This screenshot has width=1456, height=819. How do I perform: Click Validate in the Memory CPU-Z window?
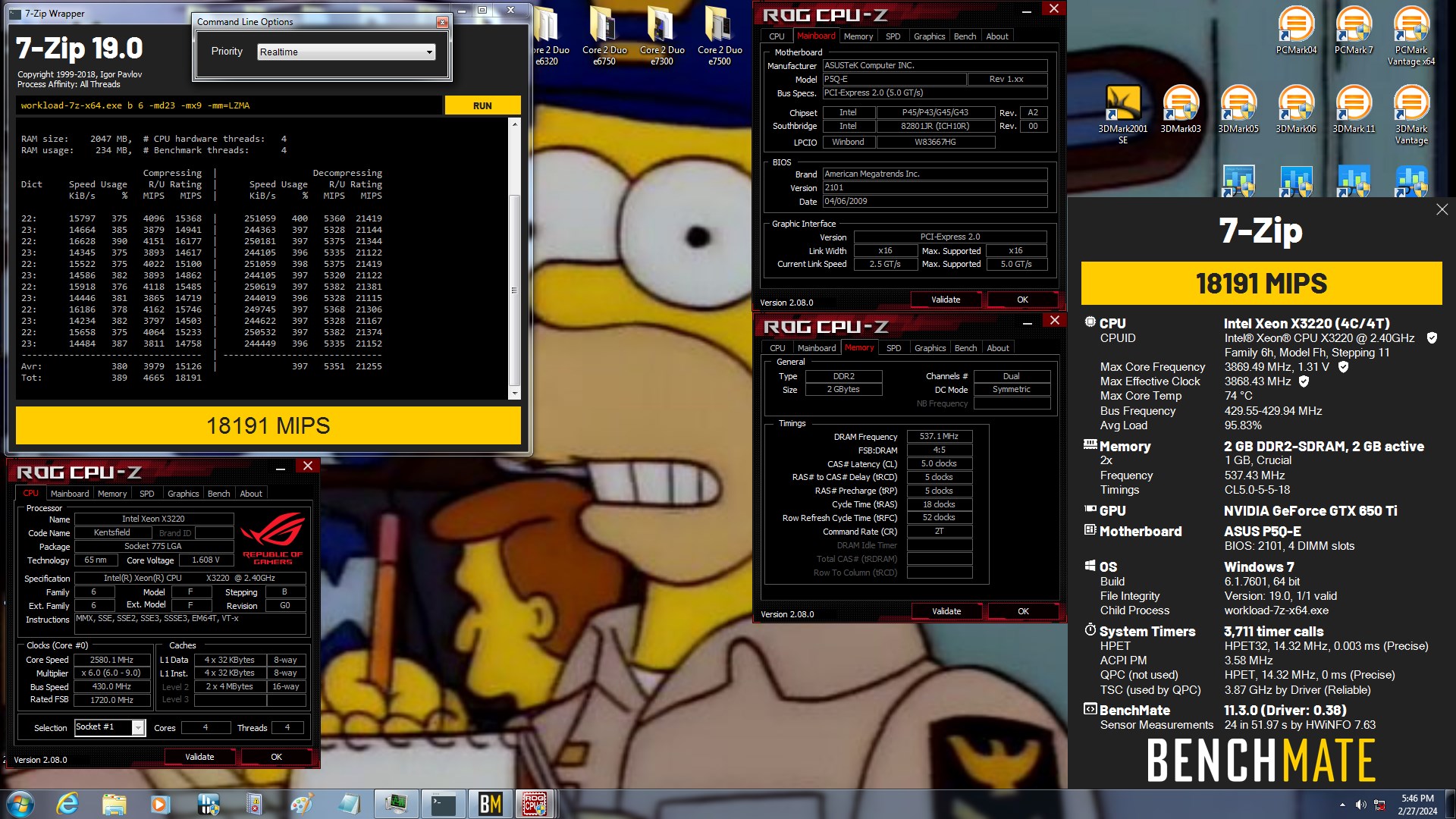[946, 611]
